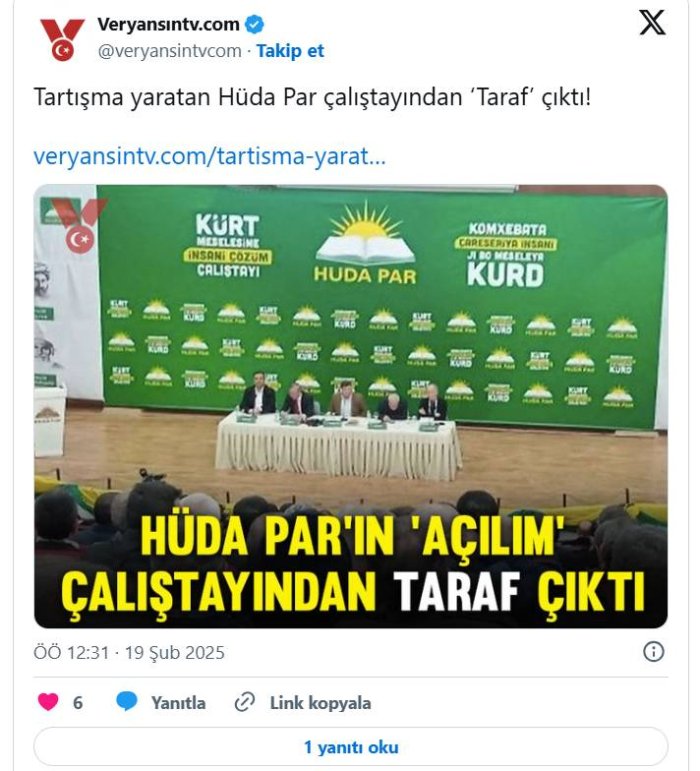Click the chain link copy icon
This screenshot has height=771, width=700.
pos(244,702)
